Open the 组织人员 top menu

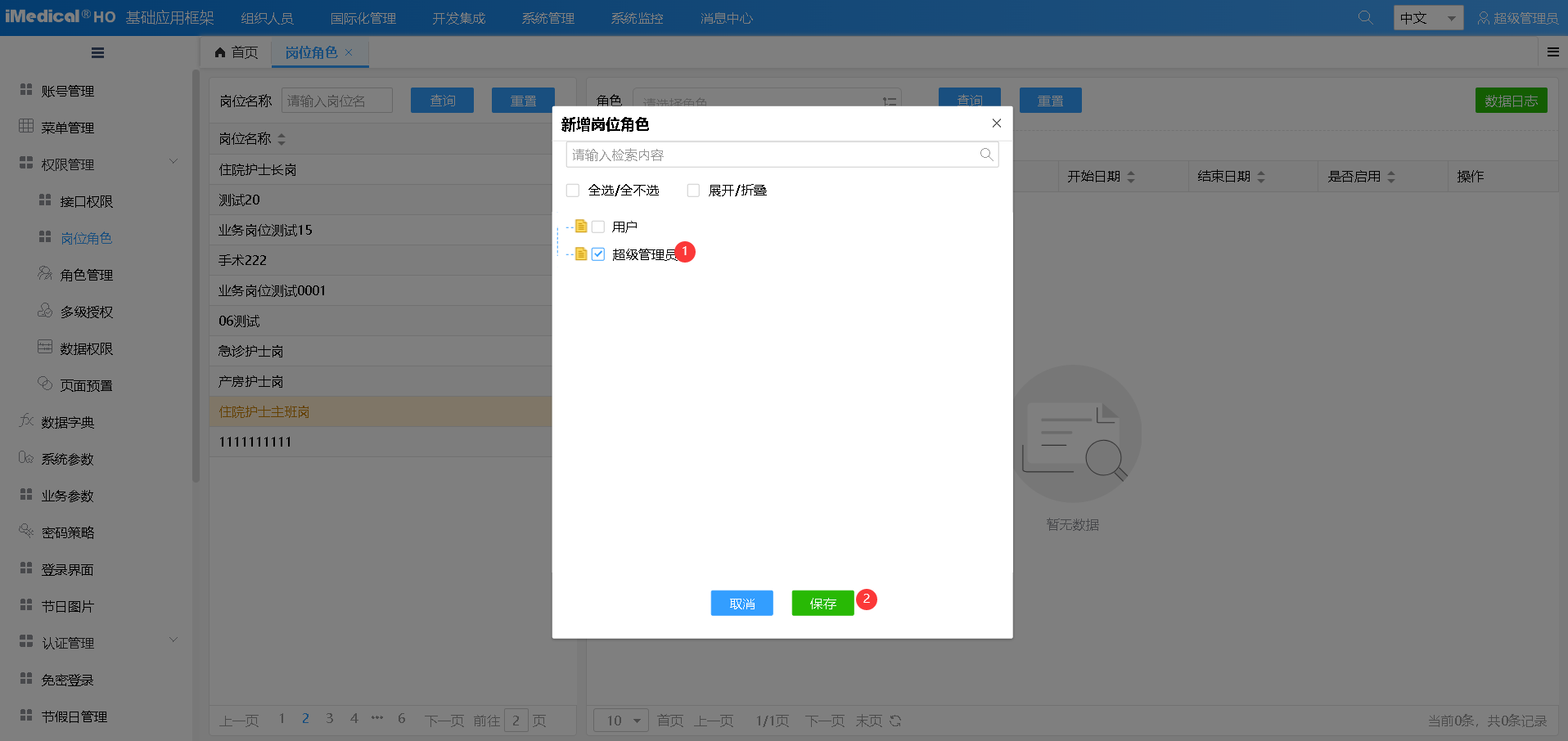coord(267,18)
